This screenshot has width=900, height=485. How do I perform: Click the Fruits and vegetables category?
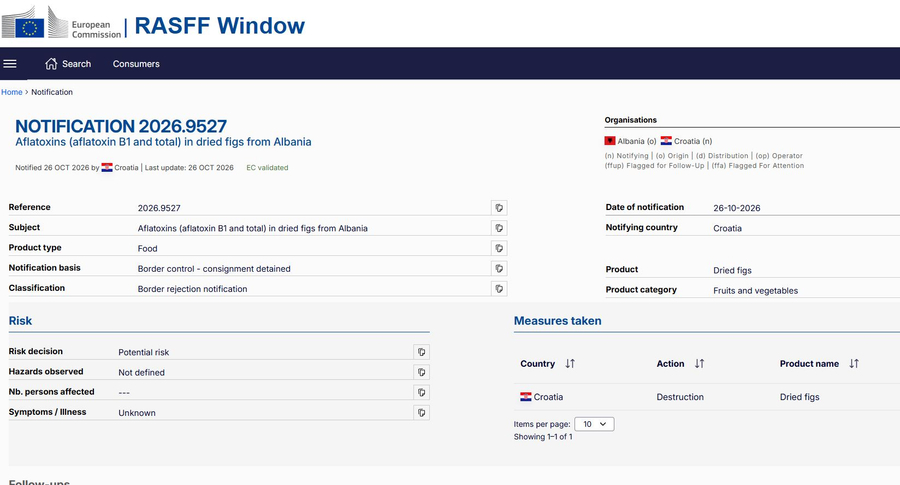point(755,290)
